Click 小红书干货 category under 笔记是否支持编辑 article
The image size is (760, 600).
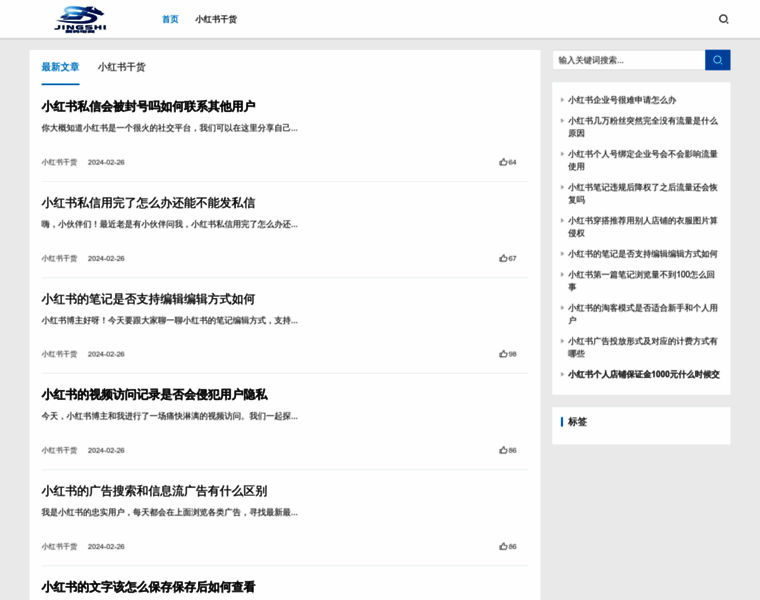[x=59, y=354]
